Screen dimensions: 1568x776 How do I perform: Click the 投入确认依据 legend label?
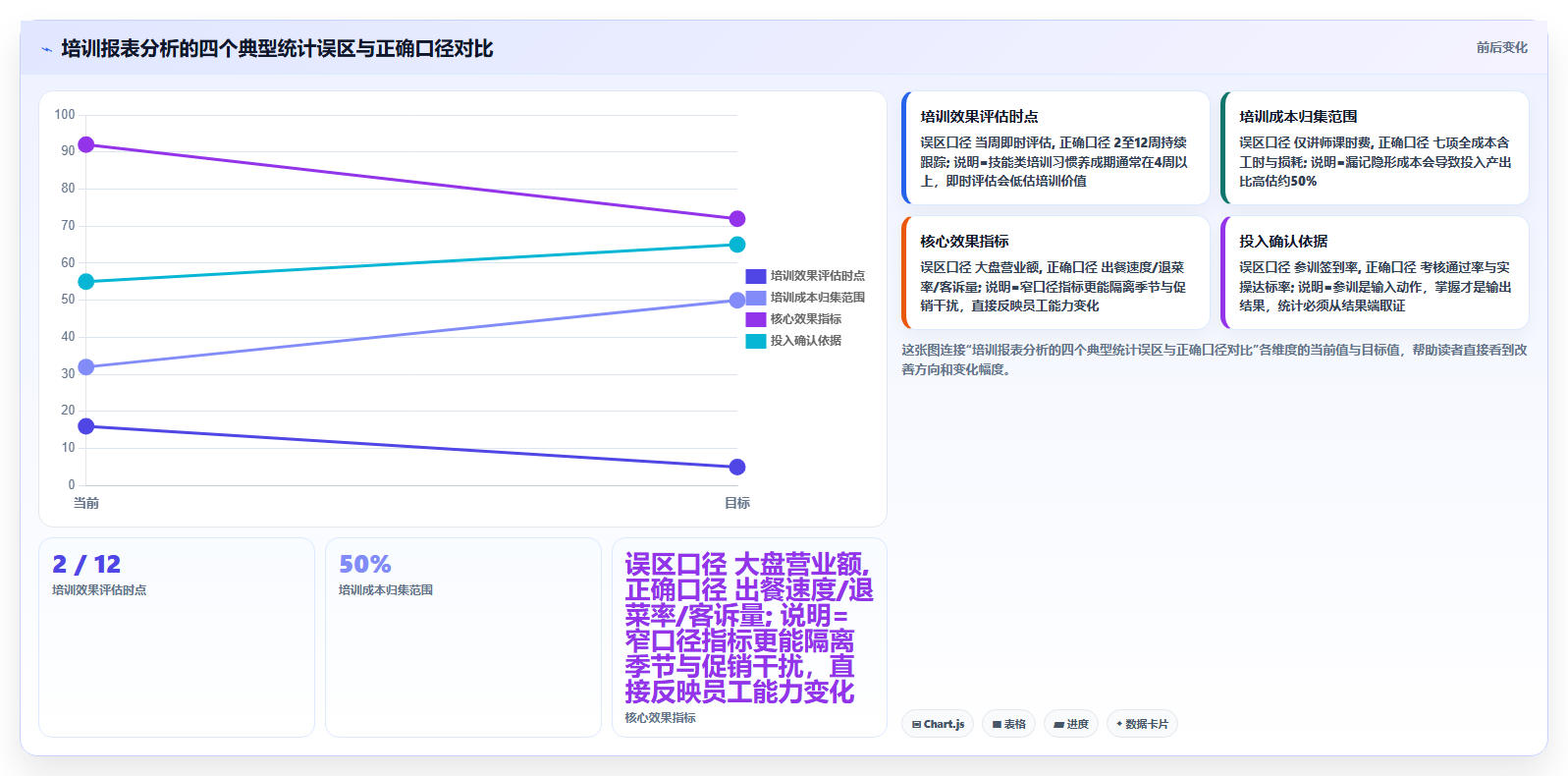click(x=806, y=341)
